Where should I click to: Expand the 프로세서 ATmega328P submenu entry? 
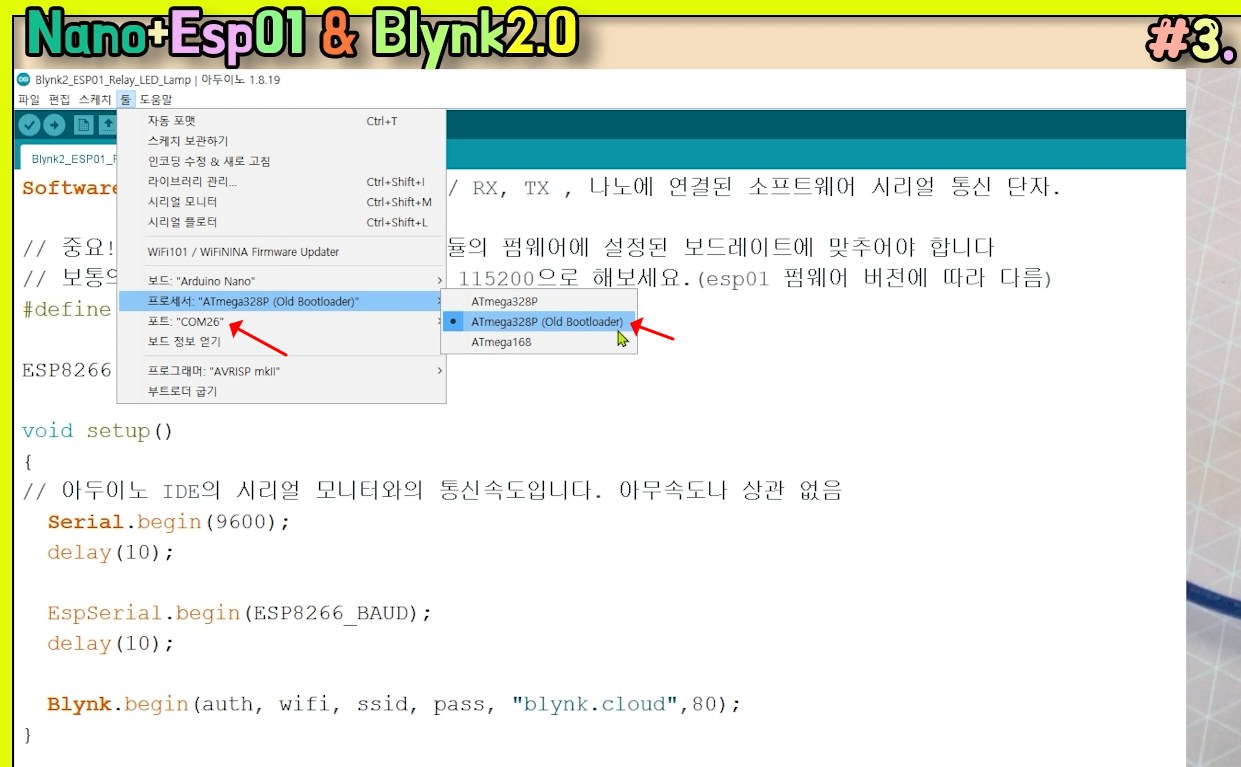[x=281, y=301]
